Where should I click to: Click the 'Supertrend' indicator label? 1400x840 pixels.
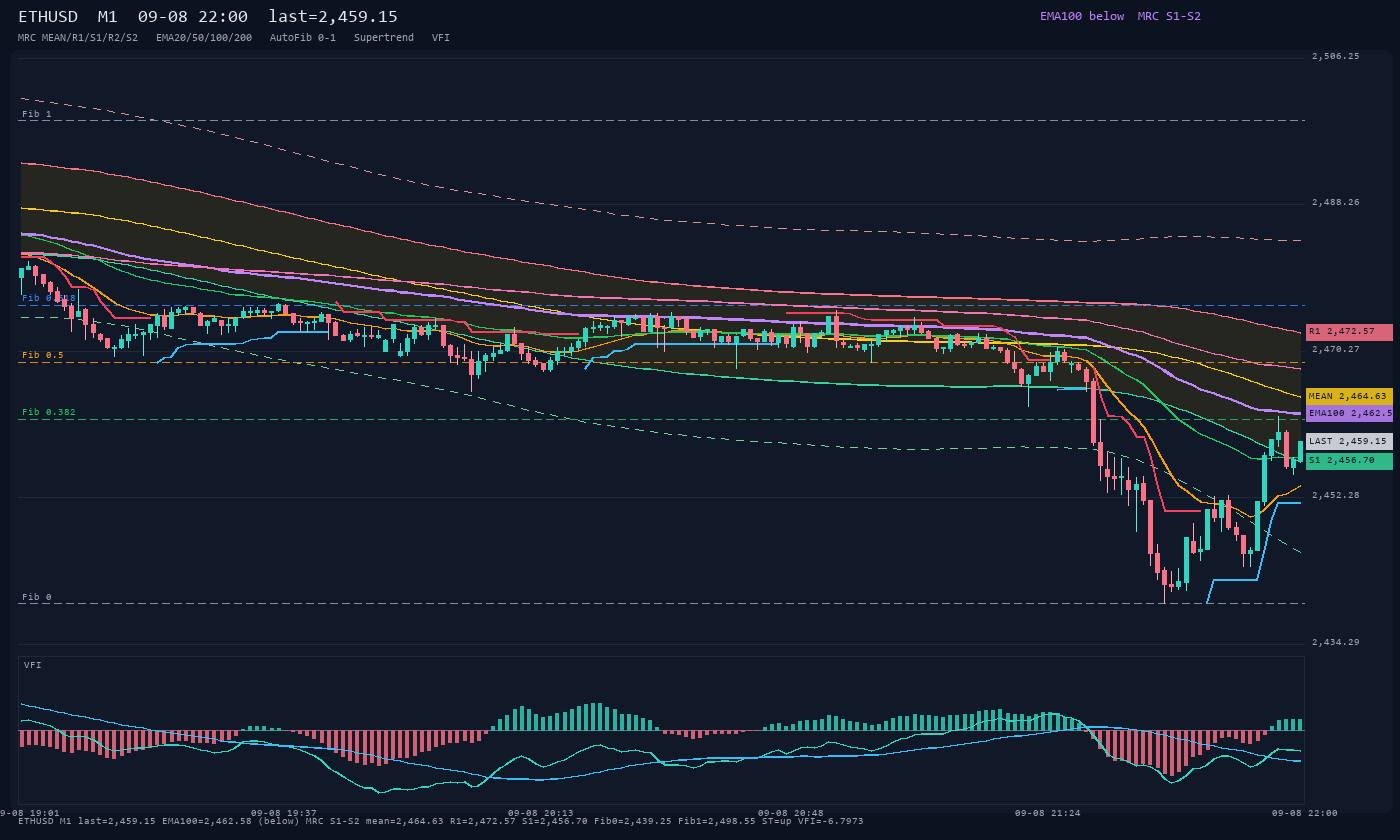[x=384, y=37]
